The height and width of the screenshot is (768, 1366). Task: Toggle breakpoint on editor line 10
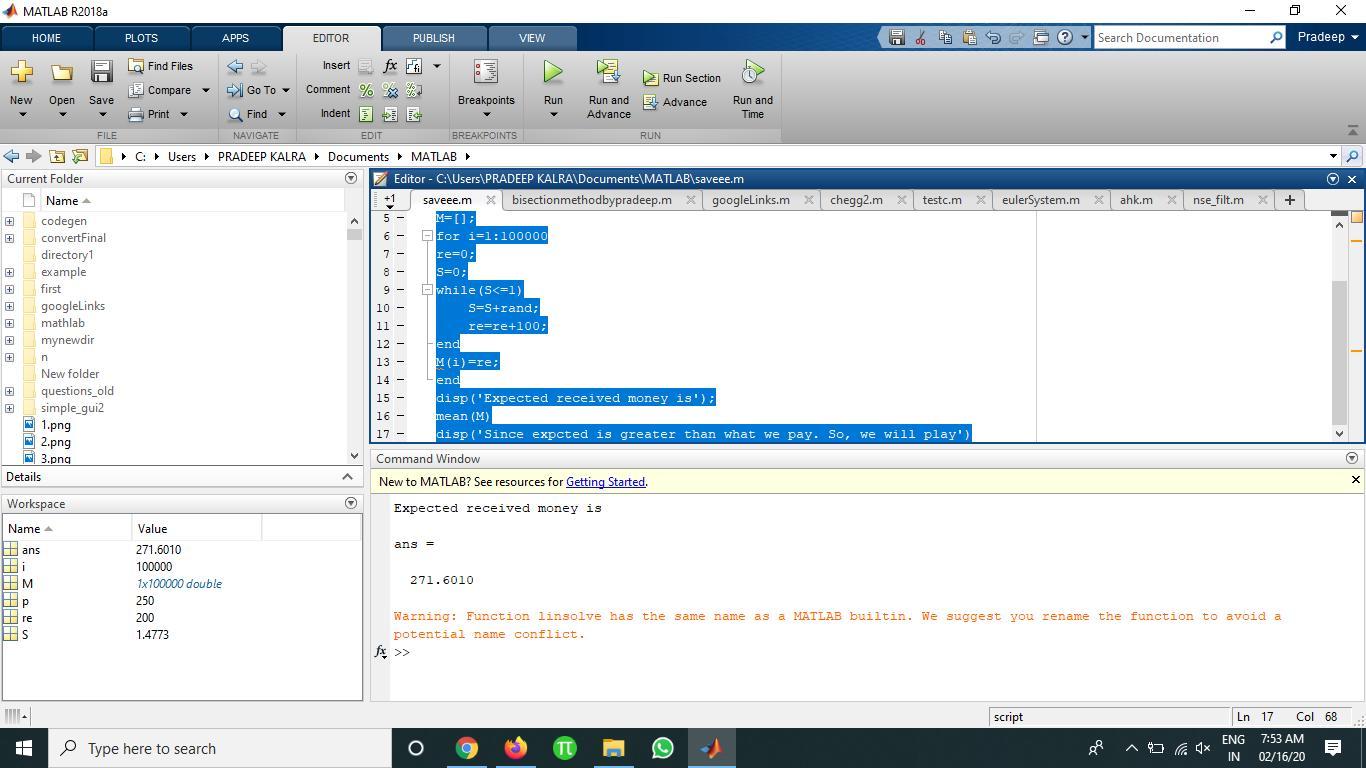click(x=401, y=308)
